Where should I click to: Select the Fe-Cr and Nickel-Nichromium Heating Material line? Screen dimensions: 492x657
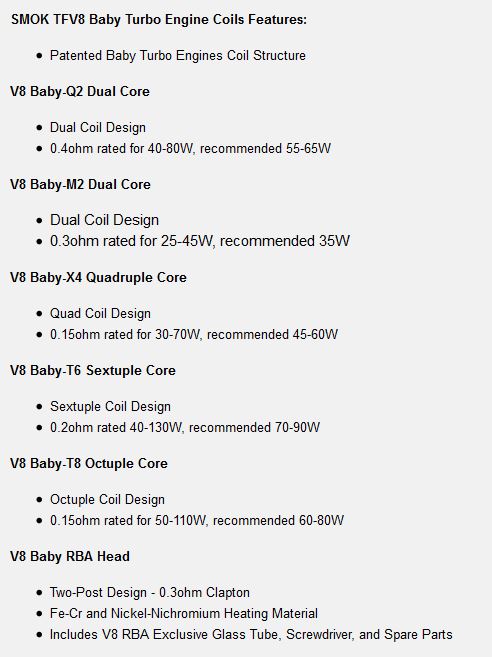184,614
